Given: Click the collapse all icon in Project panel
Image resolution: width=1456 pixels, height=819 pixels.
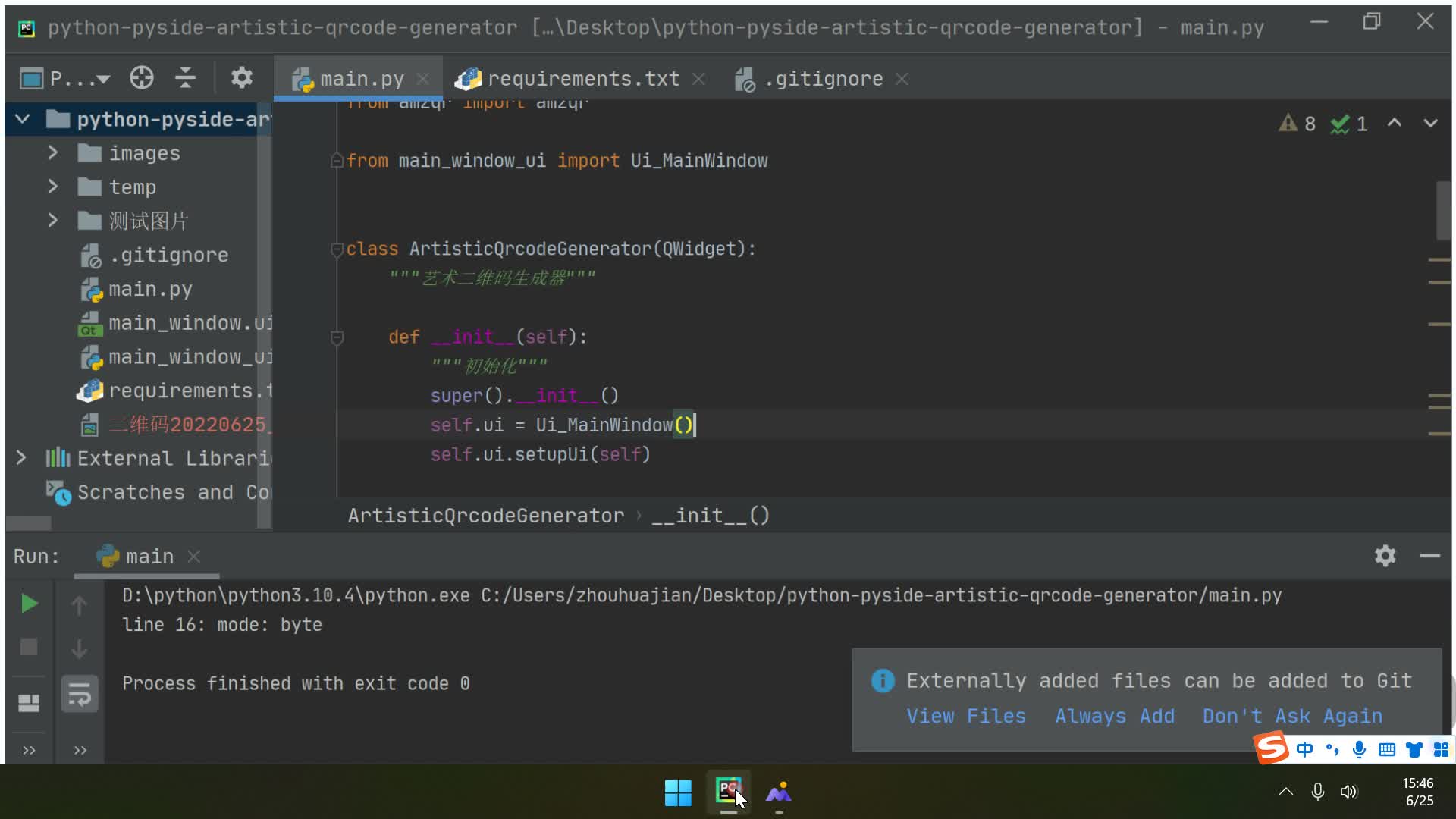Looking at the screenshot, I should pos(185,78).
